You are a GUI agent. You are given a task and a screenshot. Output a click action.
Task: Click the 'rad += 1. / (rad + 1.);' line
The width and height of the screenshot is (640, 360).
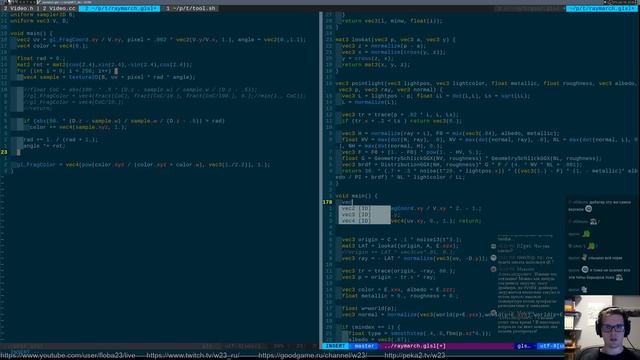60,140
